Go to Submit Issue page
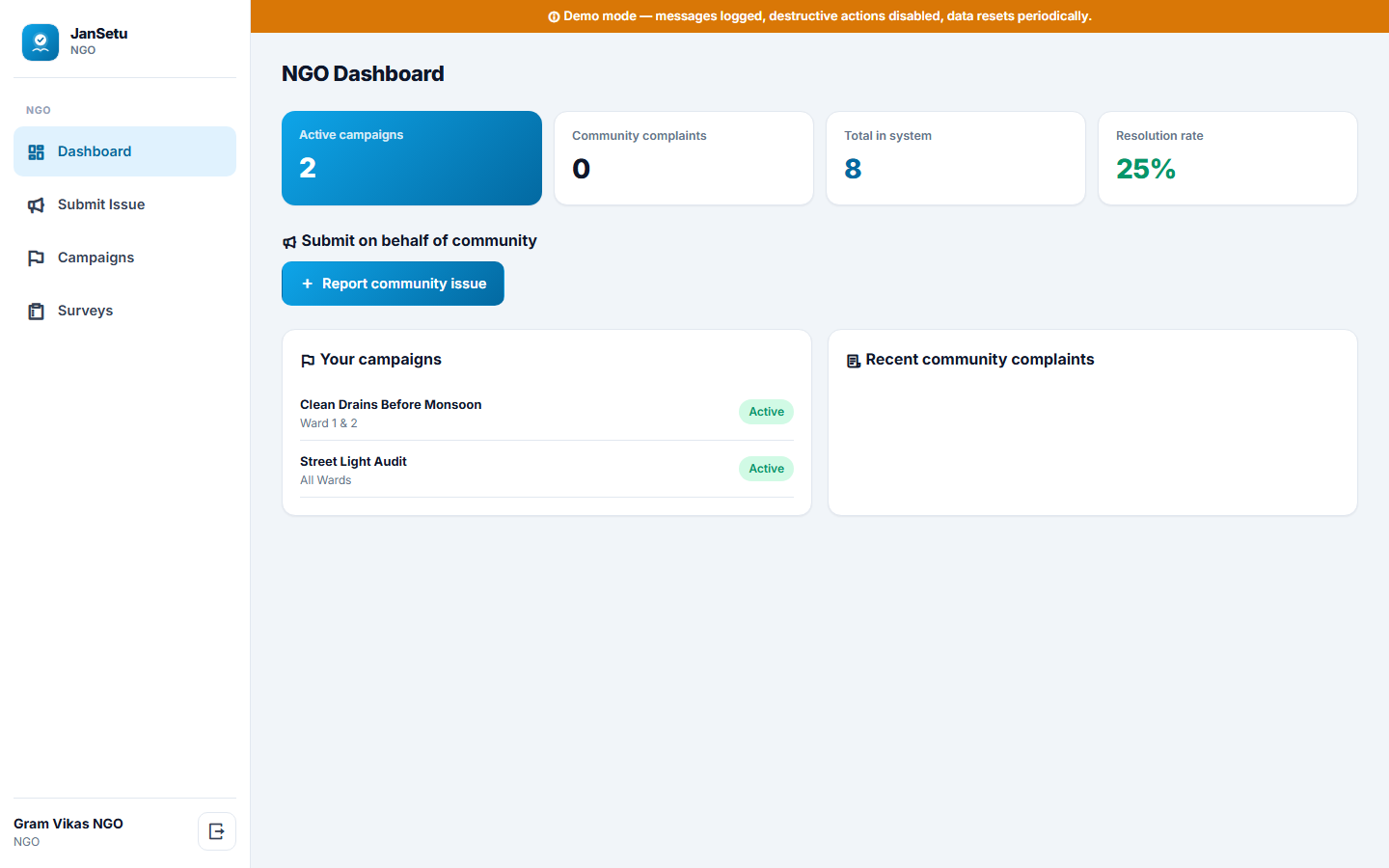This screenshot has width=1389, height=868. tap(124, 204)
